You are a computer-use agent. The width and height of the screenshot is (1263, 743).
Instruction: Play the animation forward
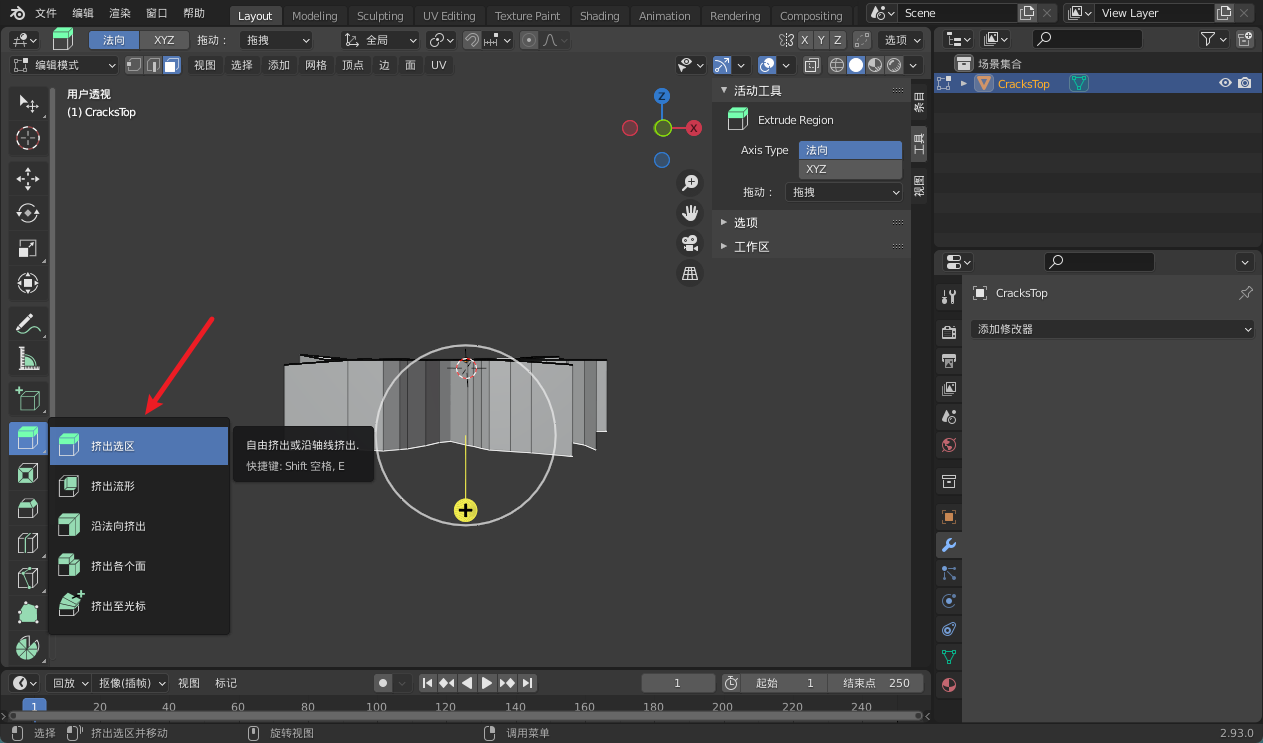click(487, 683)
